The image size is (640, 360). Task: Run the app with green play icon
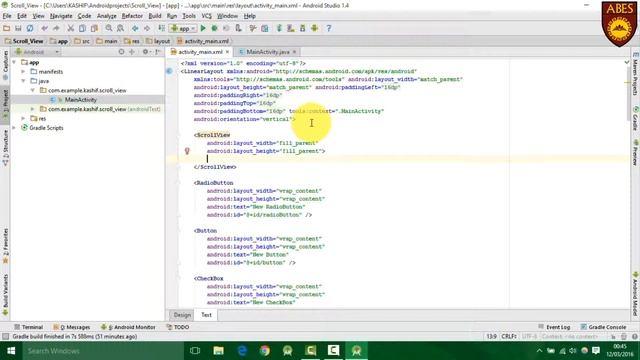(x=203, y=28)
